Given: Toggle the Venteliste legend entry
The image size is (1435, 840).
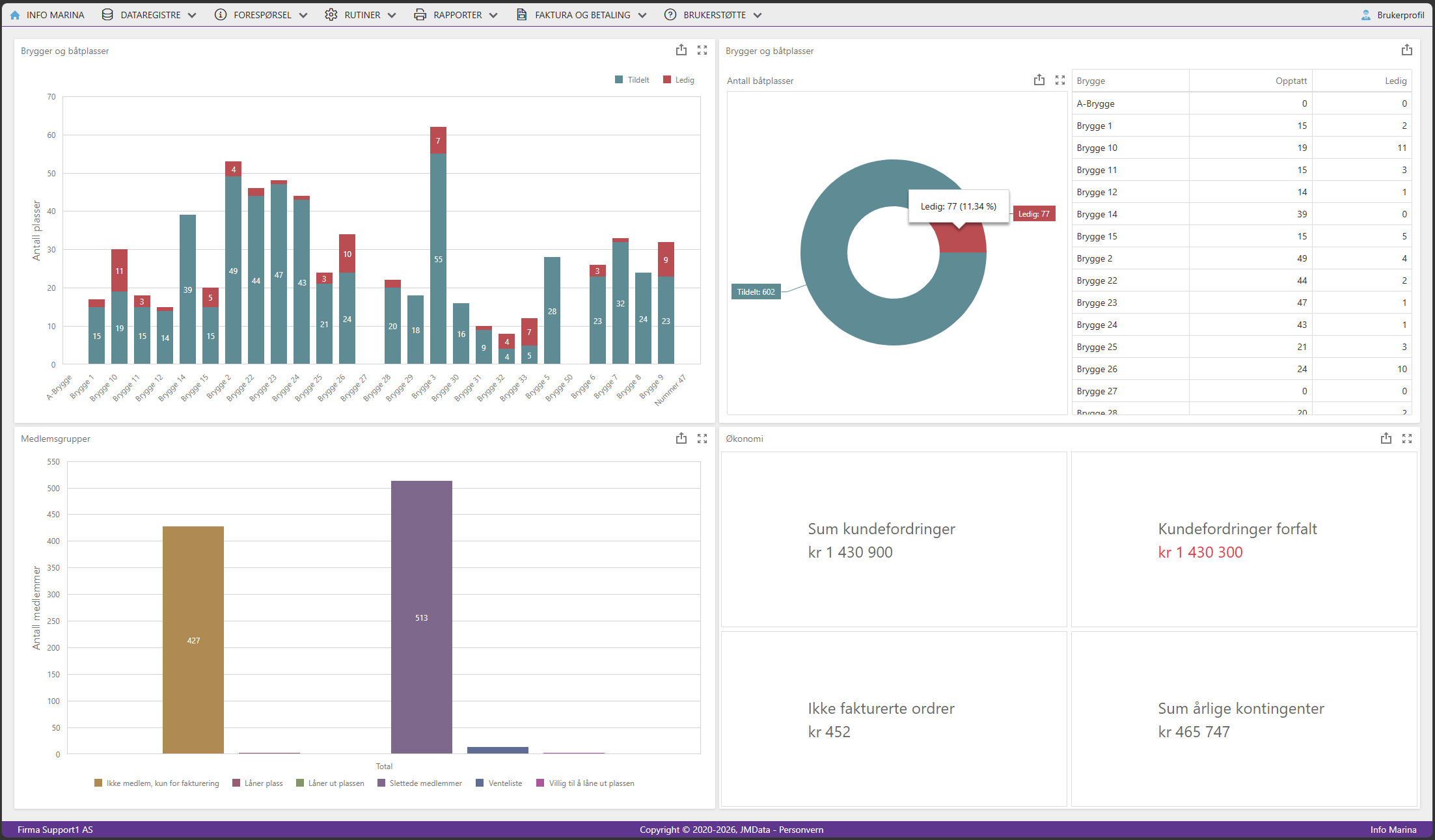Looking at the screenshot, I should click(x=499, y=783).
